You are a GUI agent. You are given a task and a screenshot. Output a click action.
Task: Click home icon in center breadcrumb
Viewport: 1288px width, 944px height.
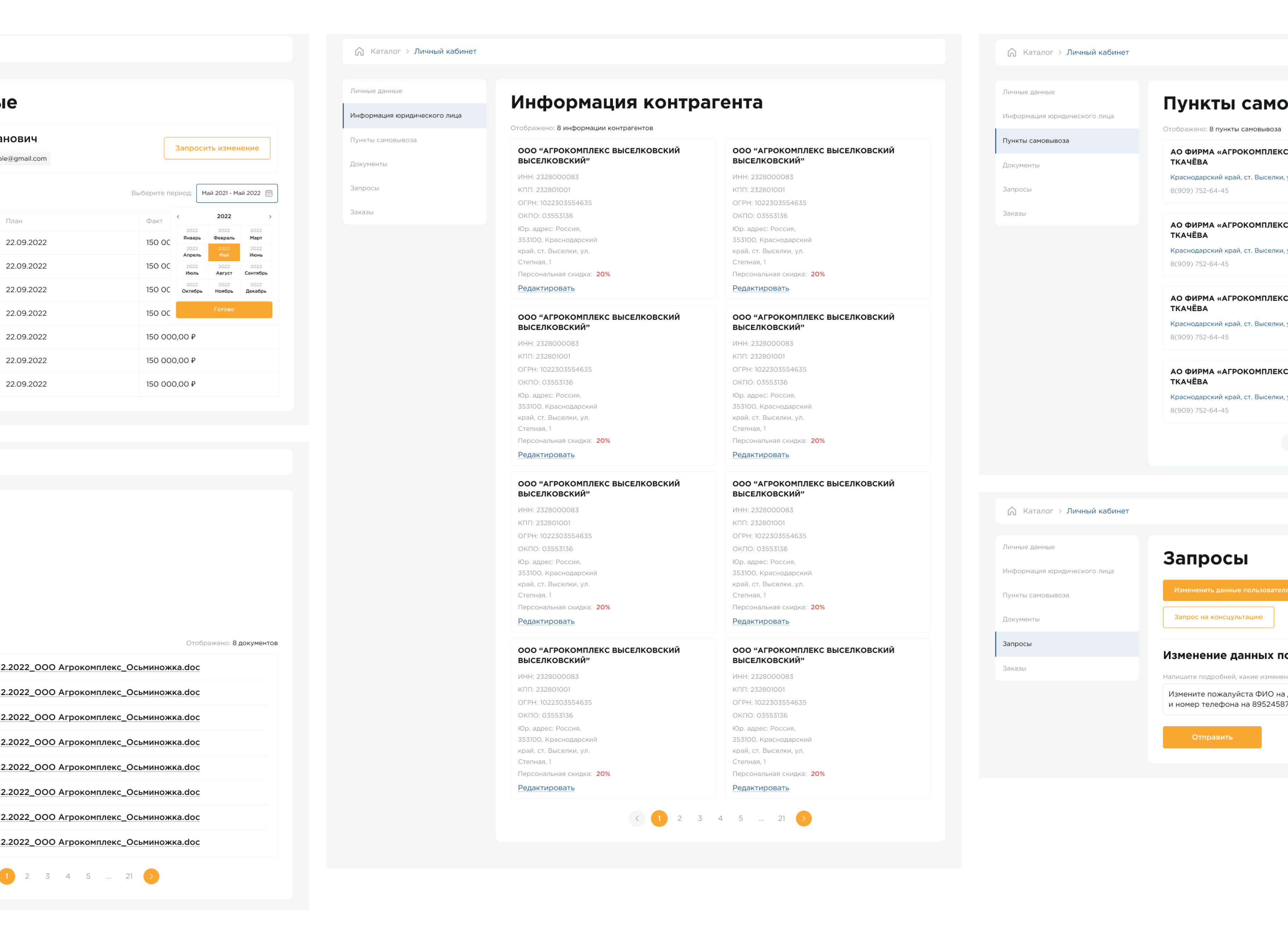(x=359, y=52)
